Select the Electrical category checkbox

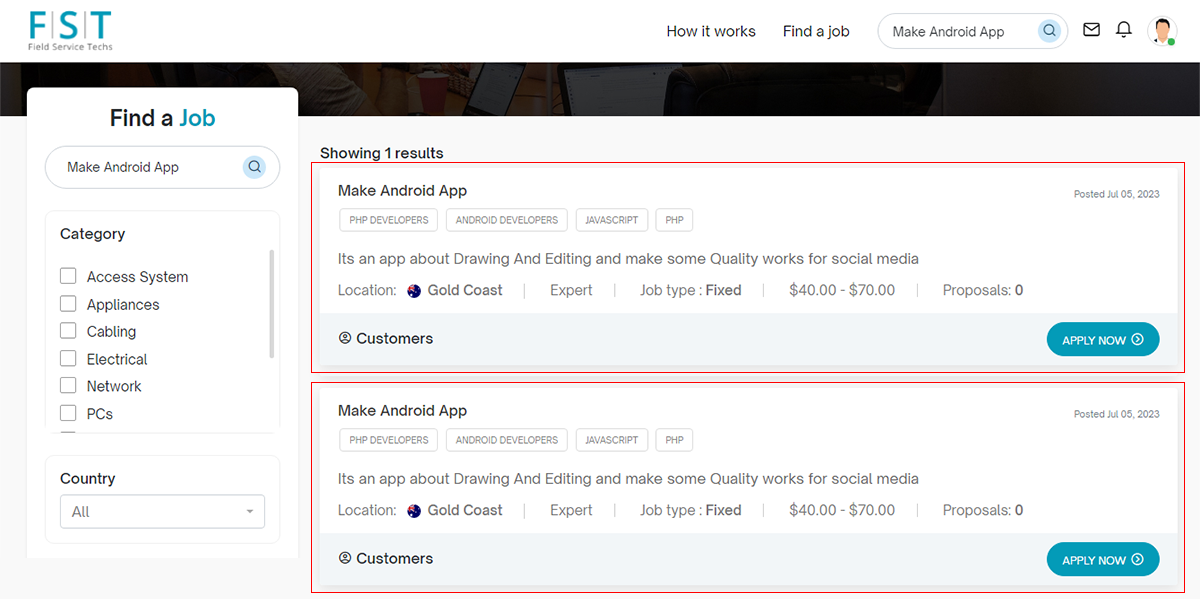pos(68,358)
